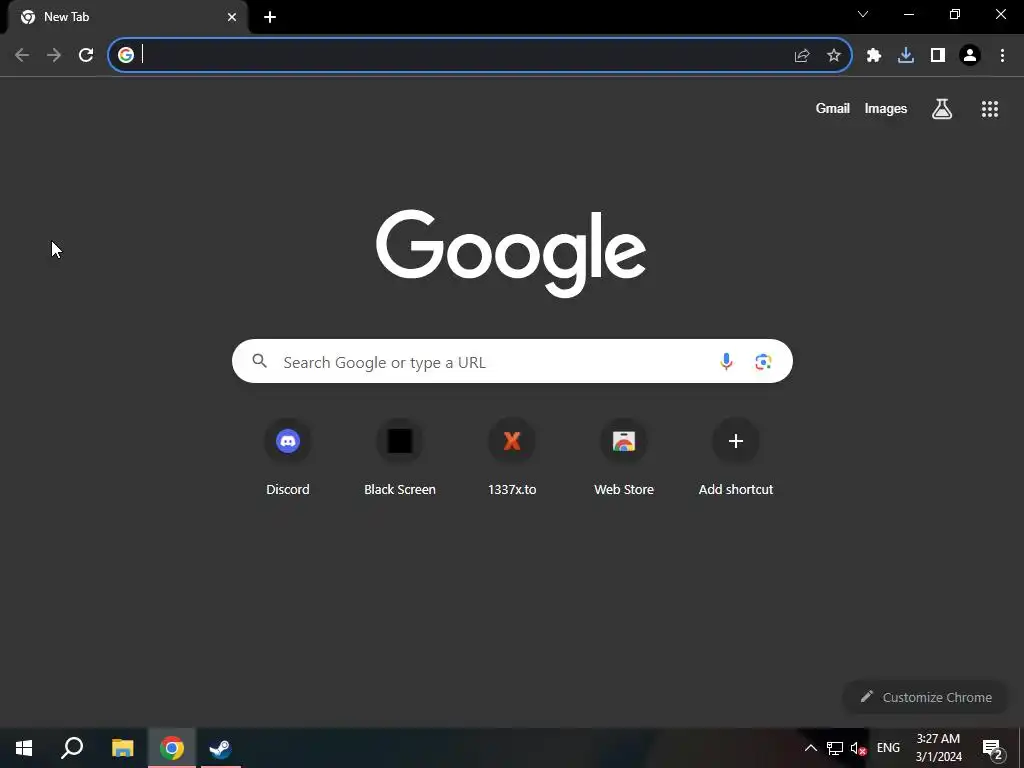The height and width of the screenshot is (768, 1024).
Task: Search by image with Google Lens icon
Action: click(763, 361)
